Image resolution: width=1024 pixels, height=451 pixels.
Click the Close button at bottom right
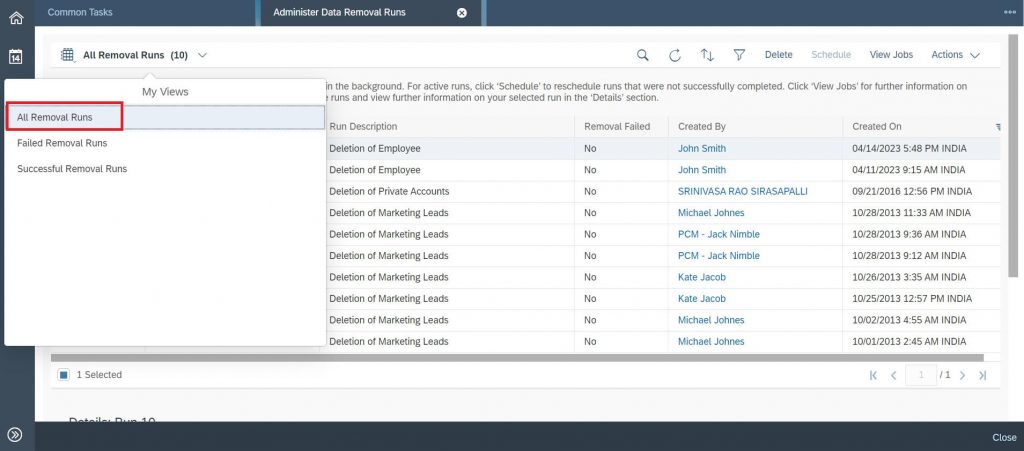tap(1004, 437)
